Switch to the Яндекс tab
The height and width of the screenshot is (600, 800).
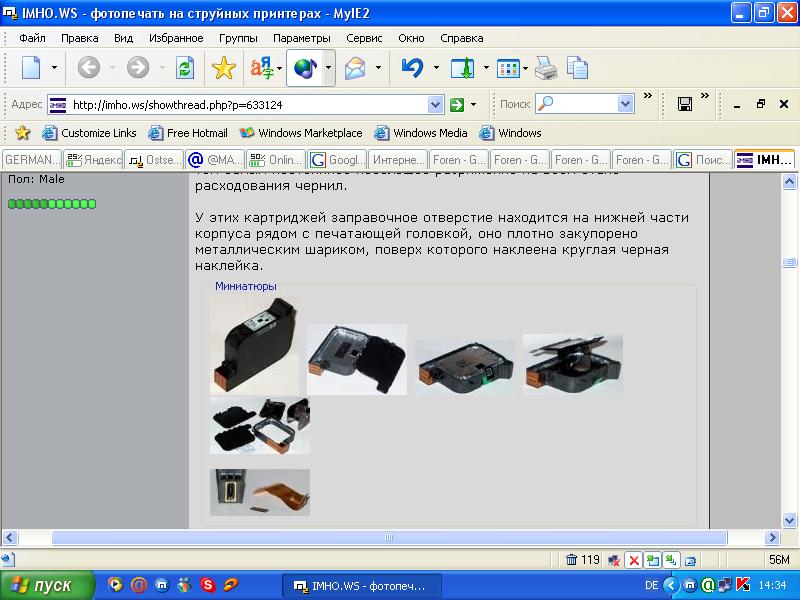click(94, 159)
